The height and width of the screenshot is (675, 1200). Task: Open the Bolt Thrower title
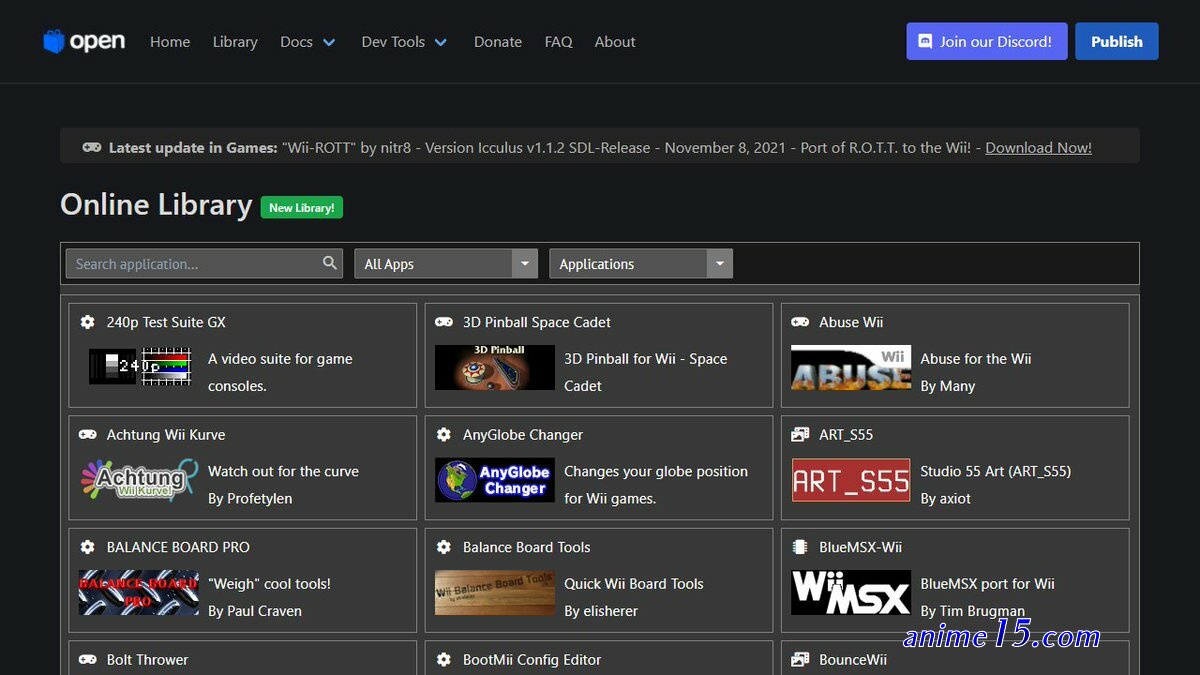pyautogui.click(x=147, y=660)
